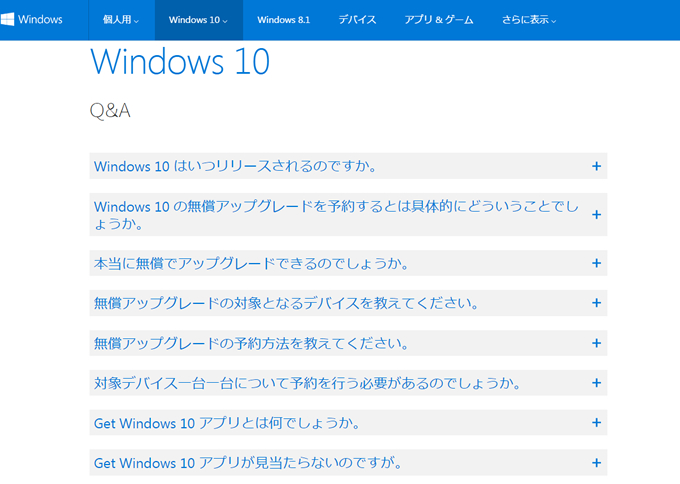Go to the Windows 8.1 menu item
680x484 pixels.
(284, 20)
